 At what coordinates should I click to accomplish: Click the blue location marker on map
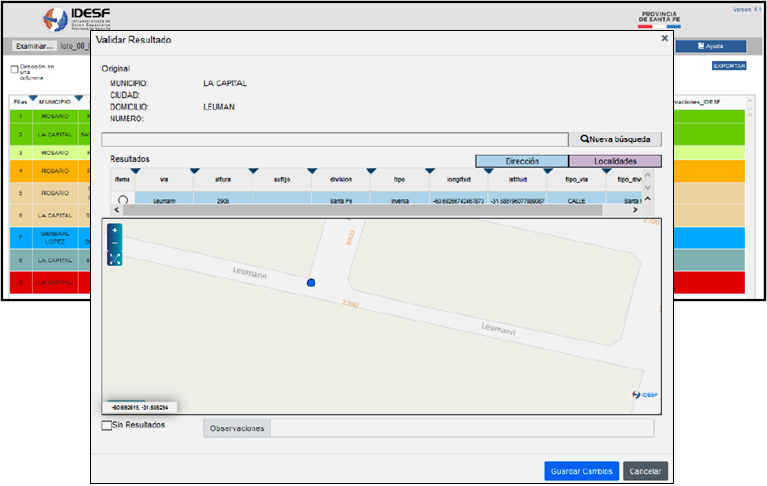(x=311, y=284)
